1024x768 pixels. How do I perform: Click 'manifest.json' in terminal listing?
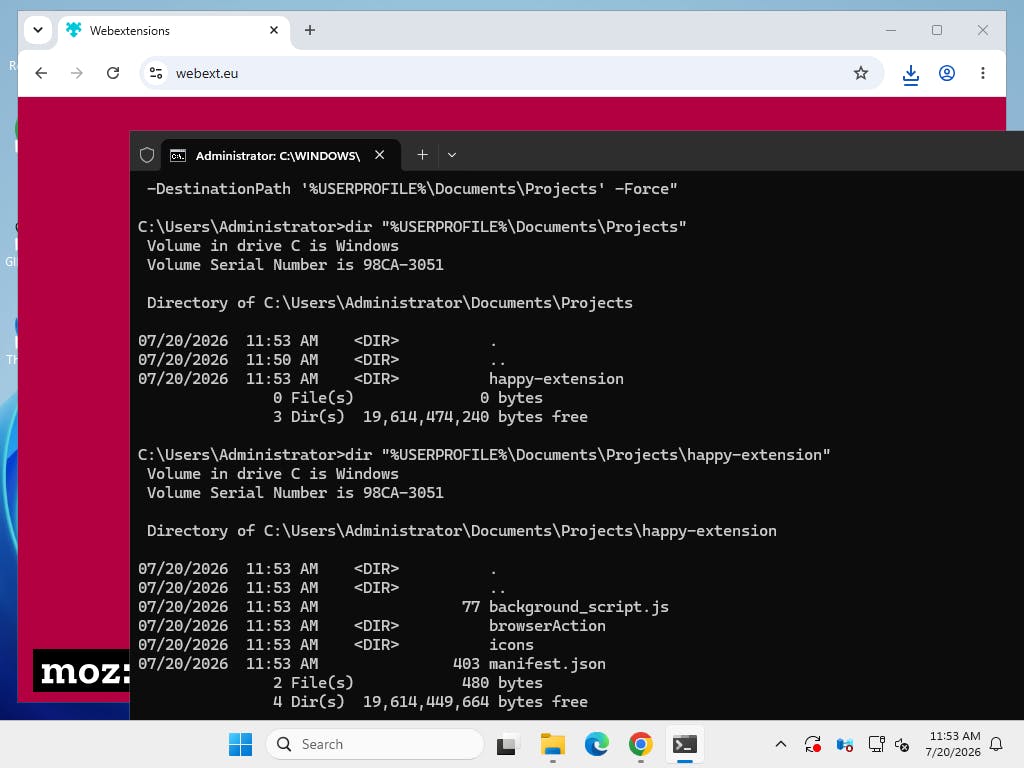pos(547,664)
